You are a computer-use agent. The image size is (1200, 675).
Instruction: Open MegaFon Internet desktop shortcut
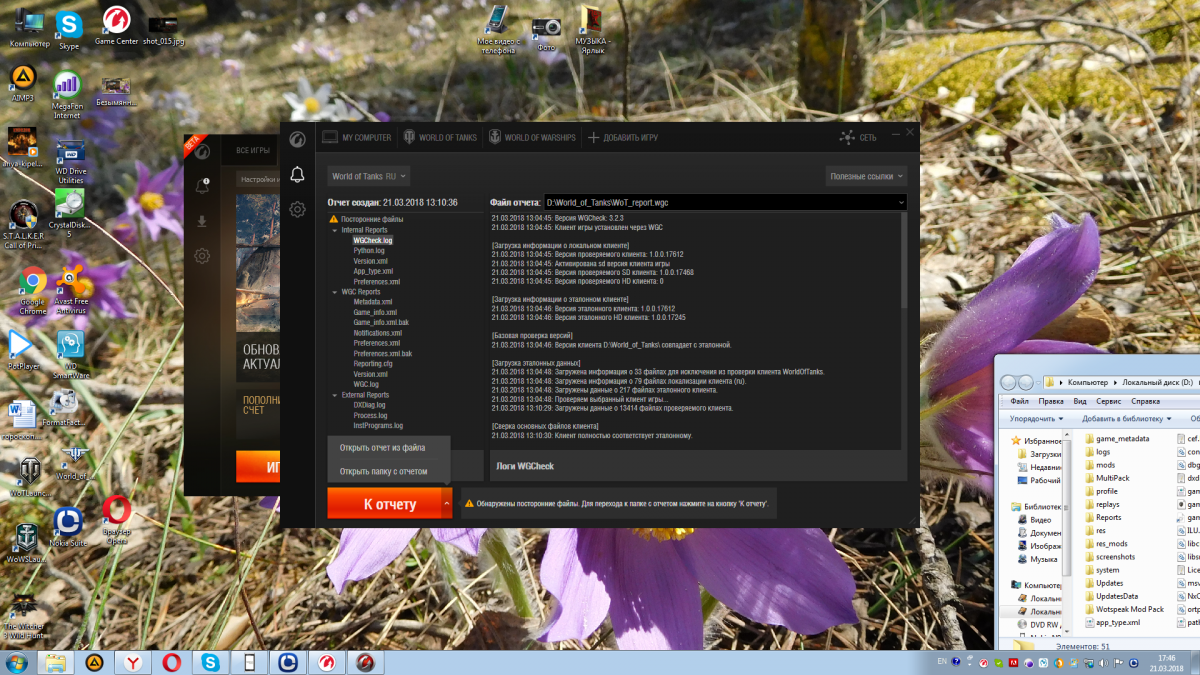pos(67,95)
